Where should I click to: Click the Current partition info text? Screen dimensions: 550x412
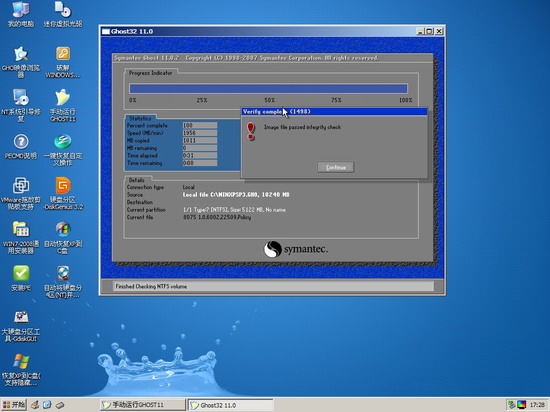pos(234,210)
